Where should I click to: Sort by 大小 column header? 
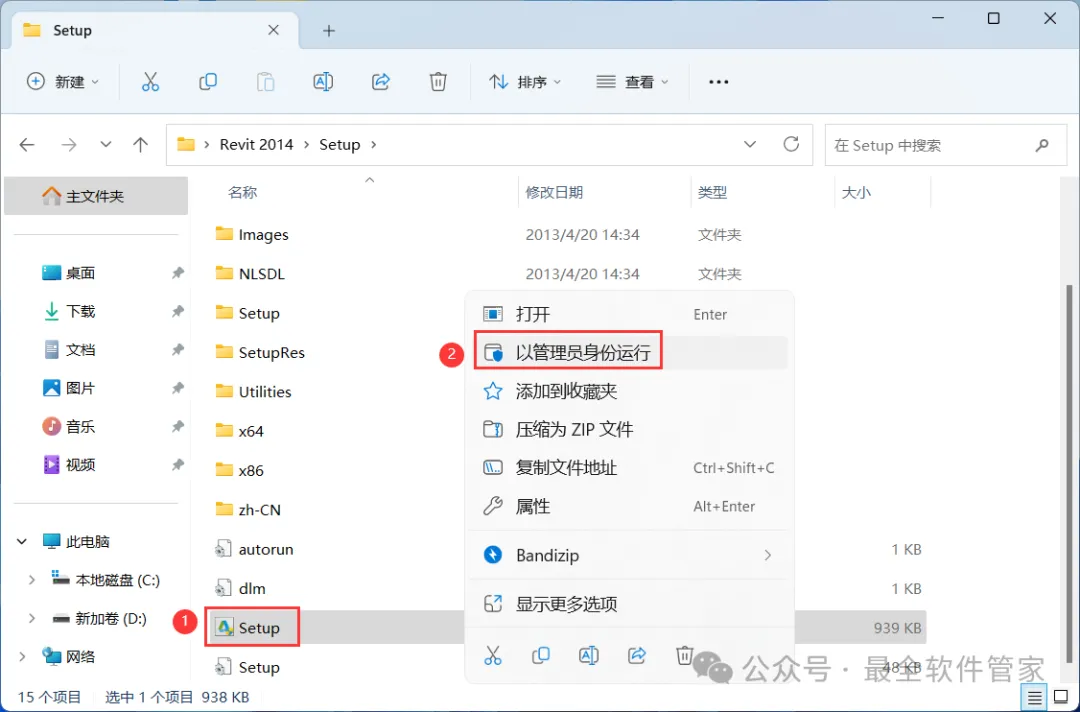coord(856,193)
